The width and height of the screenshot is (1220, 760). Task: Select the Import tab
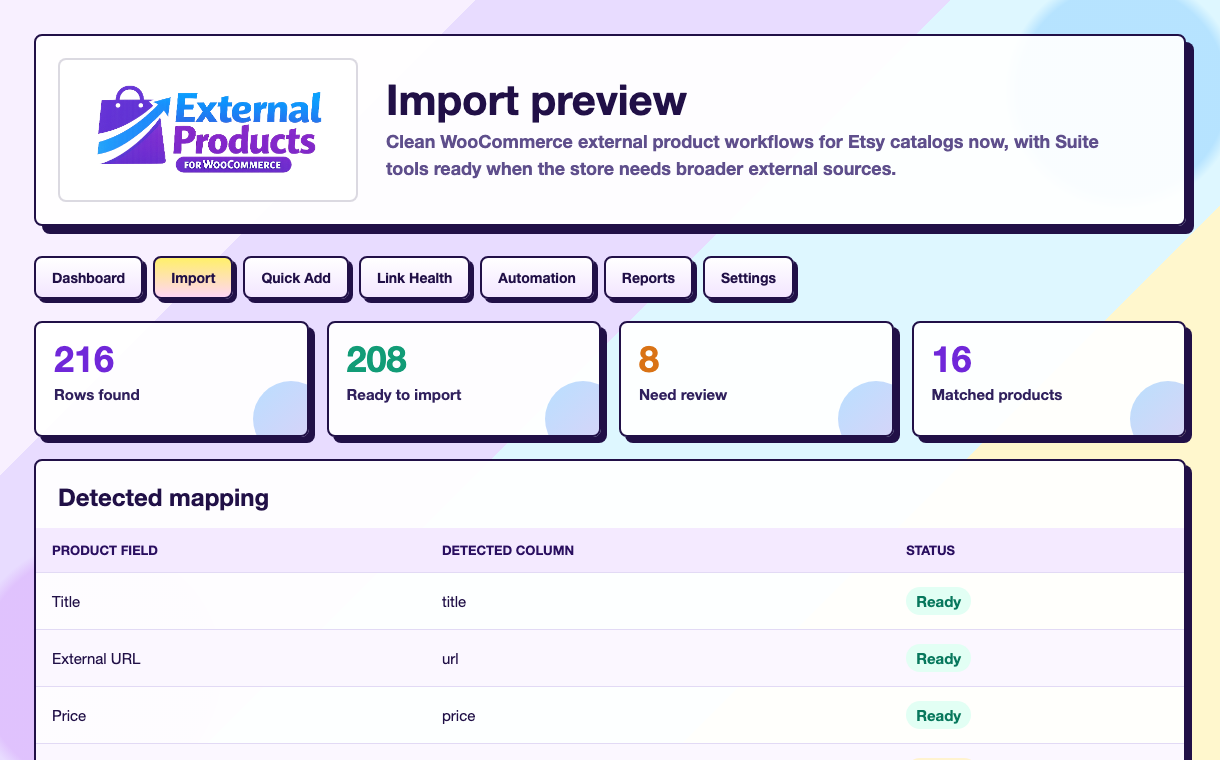(193, 278)
